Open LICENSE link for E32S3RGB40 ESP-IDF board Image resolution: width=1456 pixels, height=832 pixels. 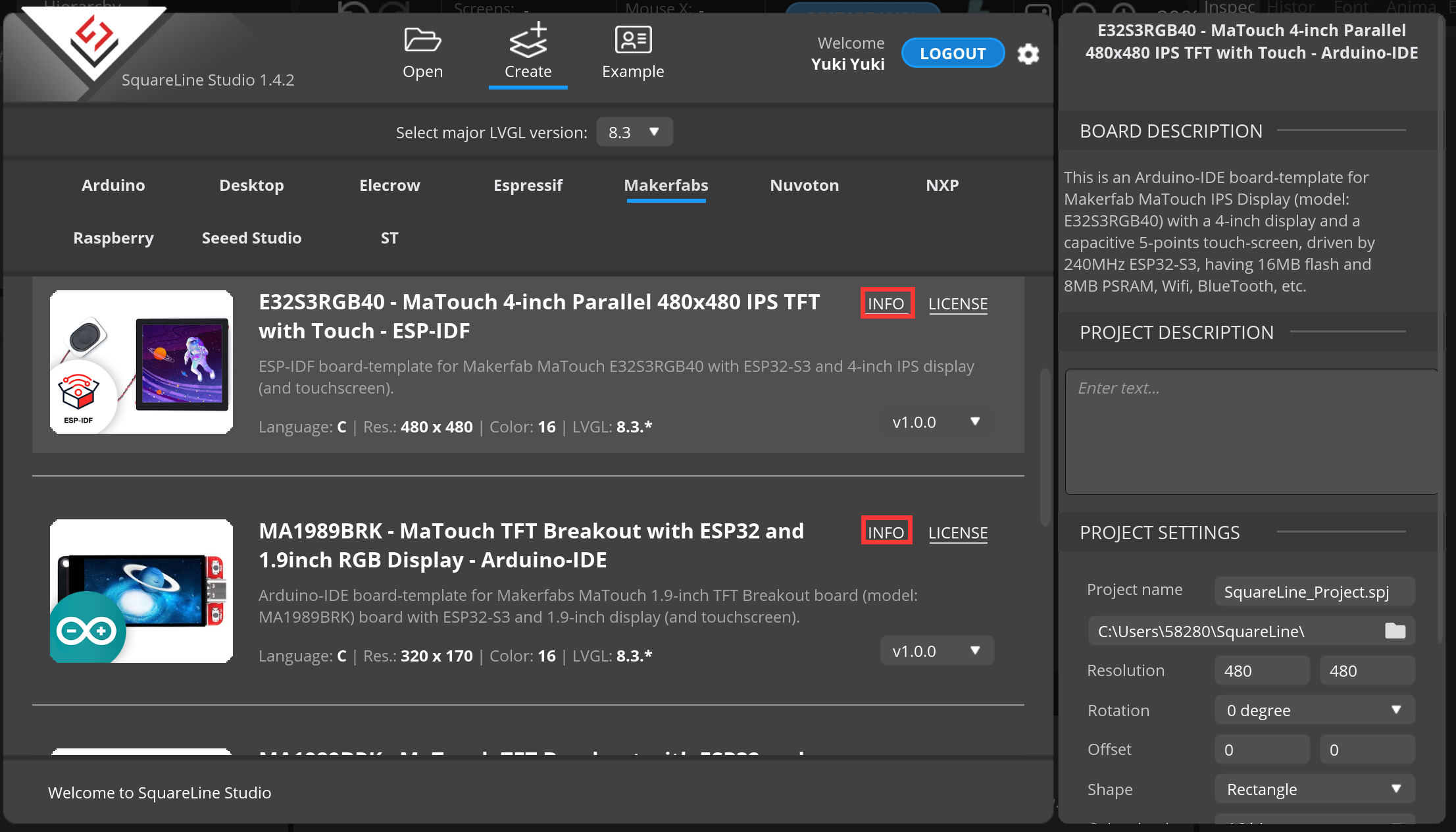pos(958,303)
